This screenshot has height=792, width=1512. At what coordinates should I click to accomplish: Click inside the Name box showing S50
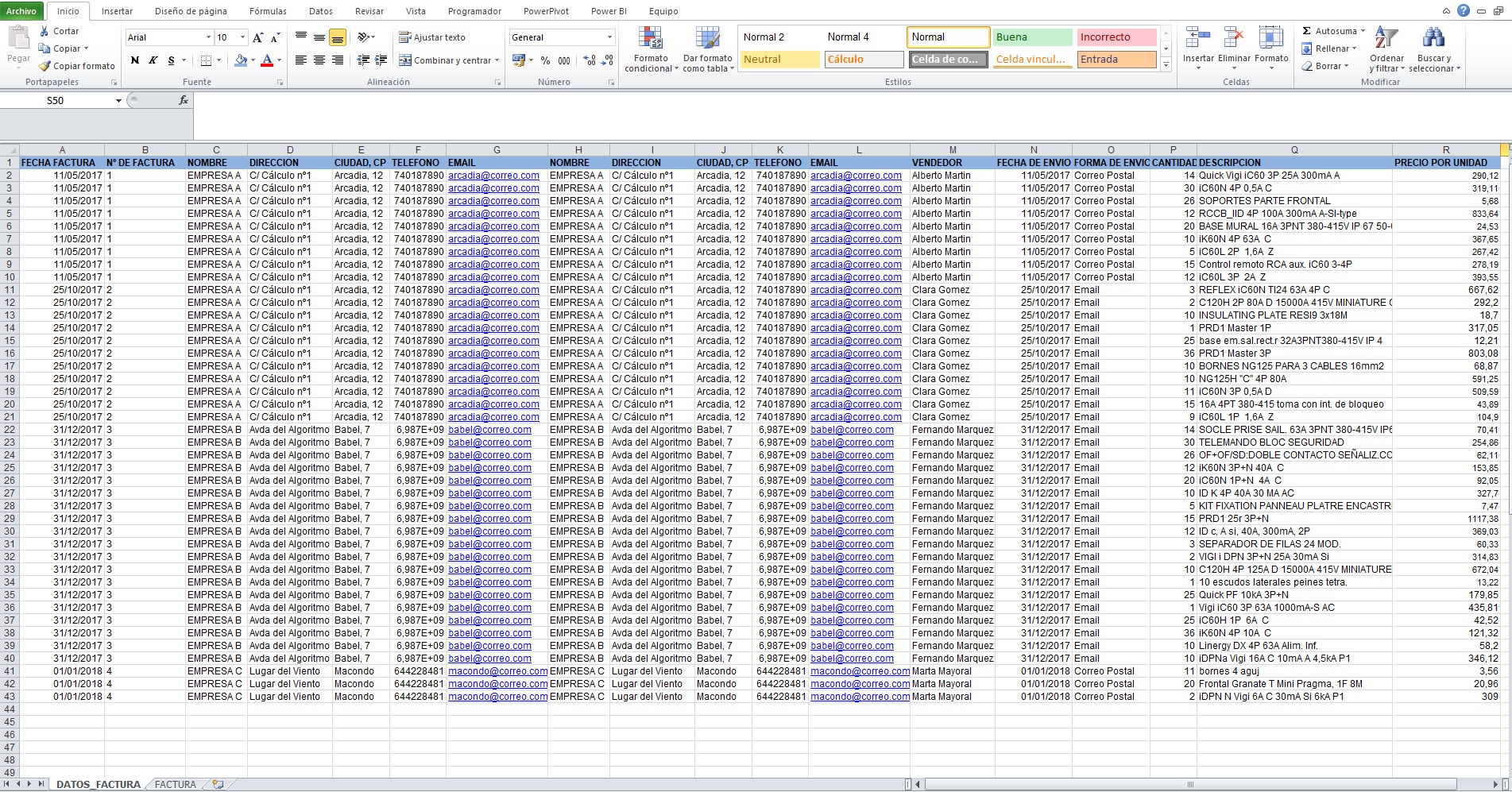click(56, 101)
